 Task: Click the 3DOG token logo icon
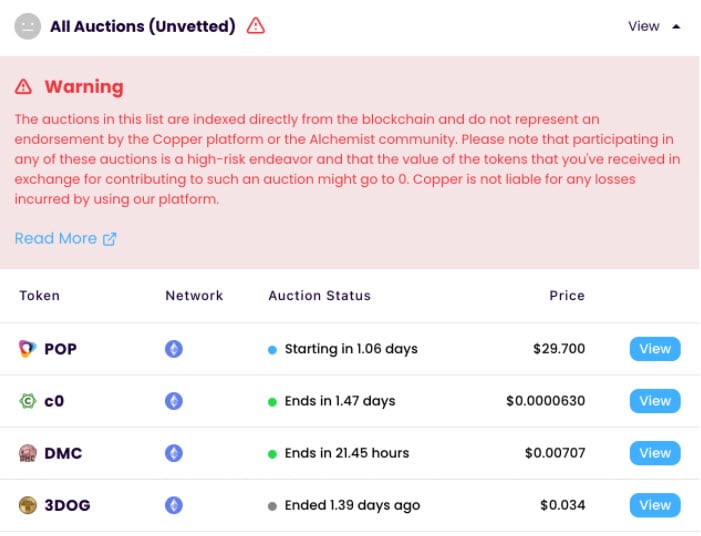28,505
